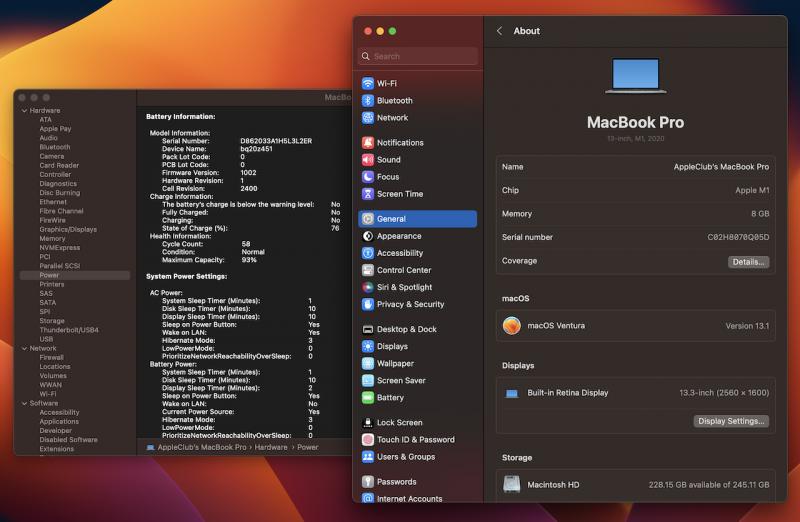The height and width of the screenshot is (522, 800).
Task: Select Siri & Spotlight icon
Action: click(368, 287)
